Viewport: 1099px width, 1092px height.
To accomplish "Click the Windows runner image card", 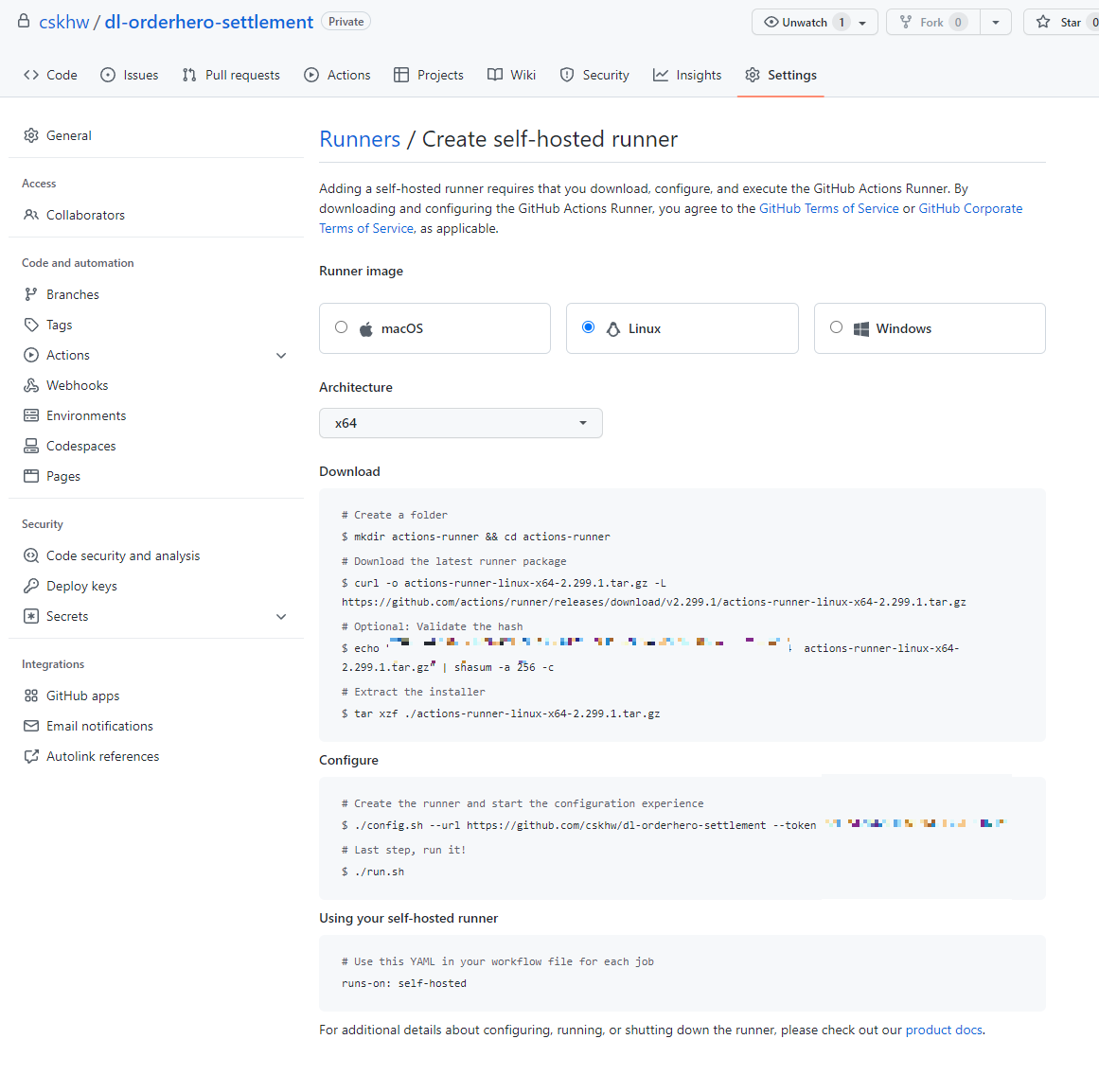I will tap(930, 328).
